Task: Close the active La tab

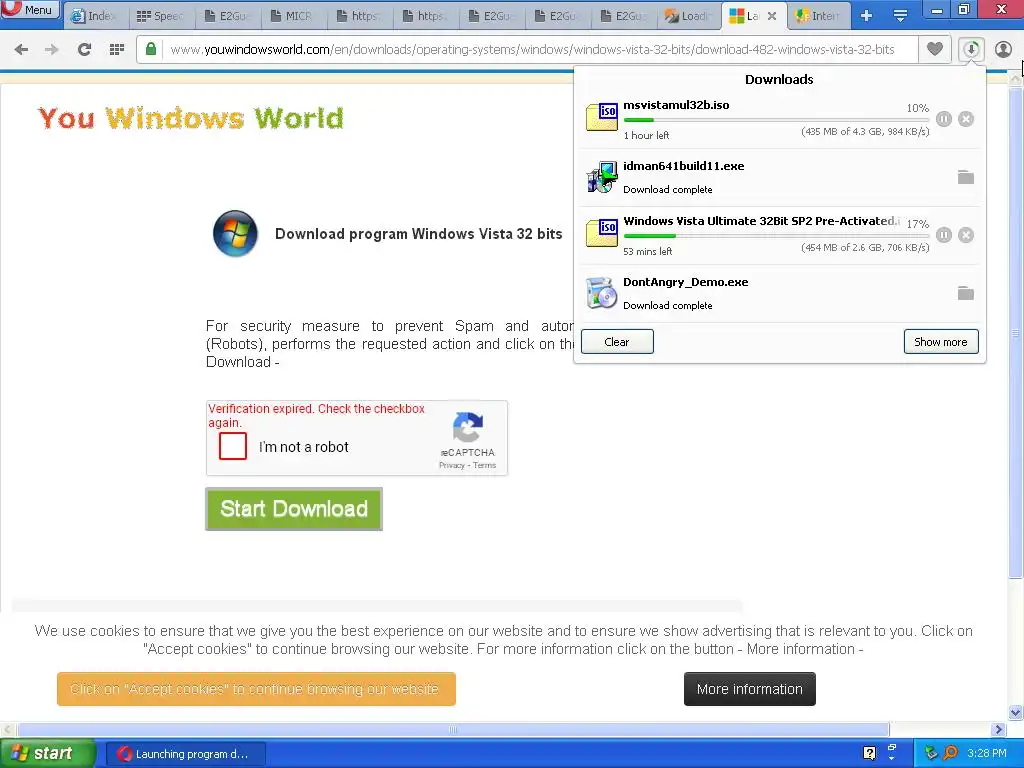Action: [x=772, y=16]
